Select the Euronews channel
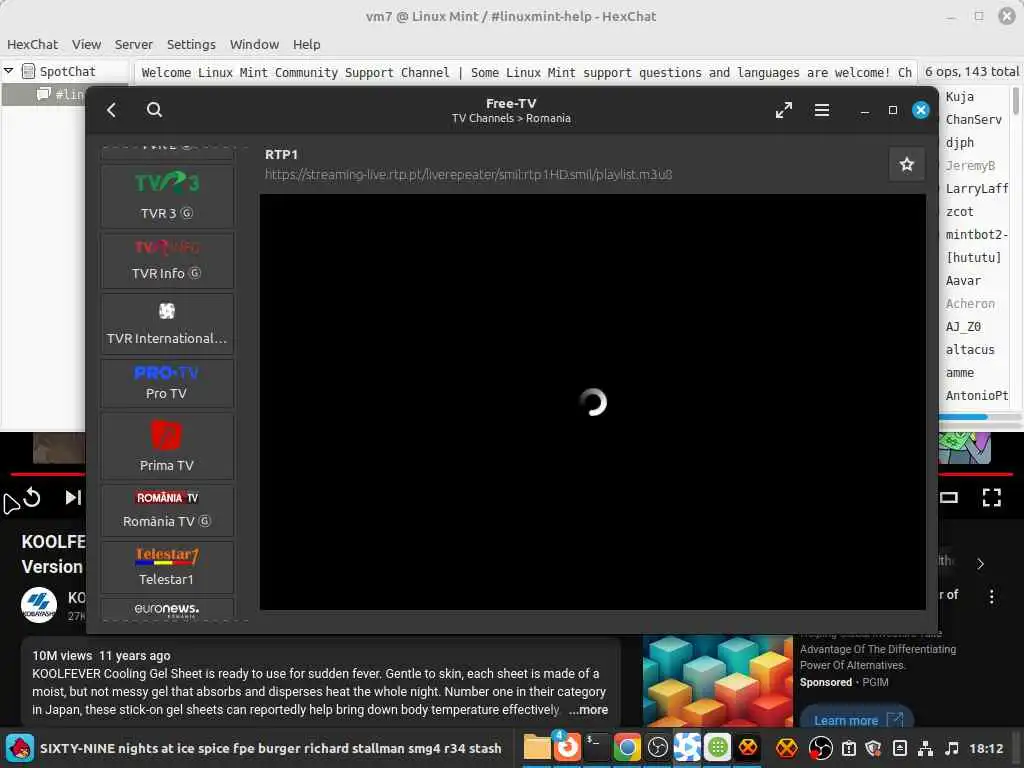The width and height of the screenshot is (1024, 768). 167,609
